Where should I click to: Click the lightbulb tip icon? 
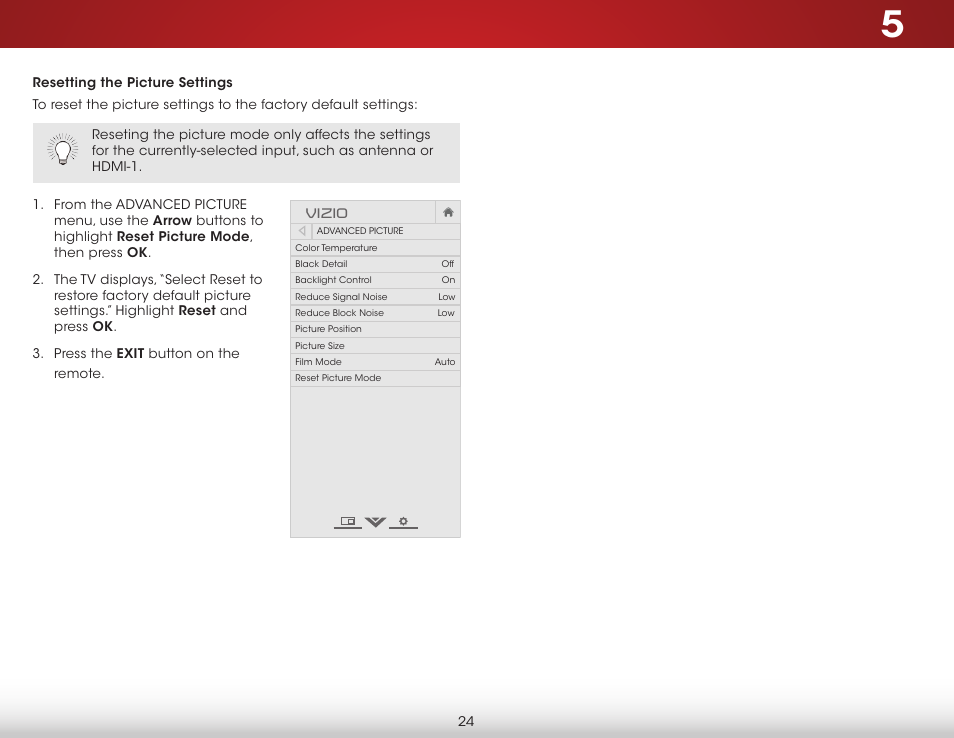pyautogui.click(x=63, y=150)
